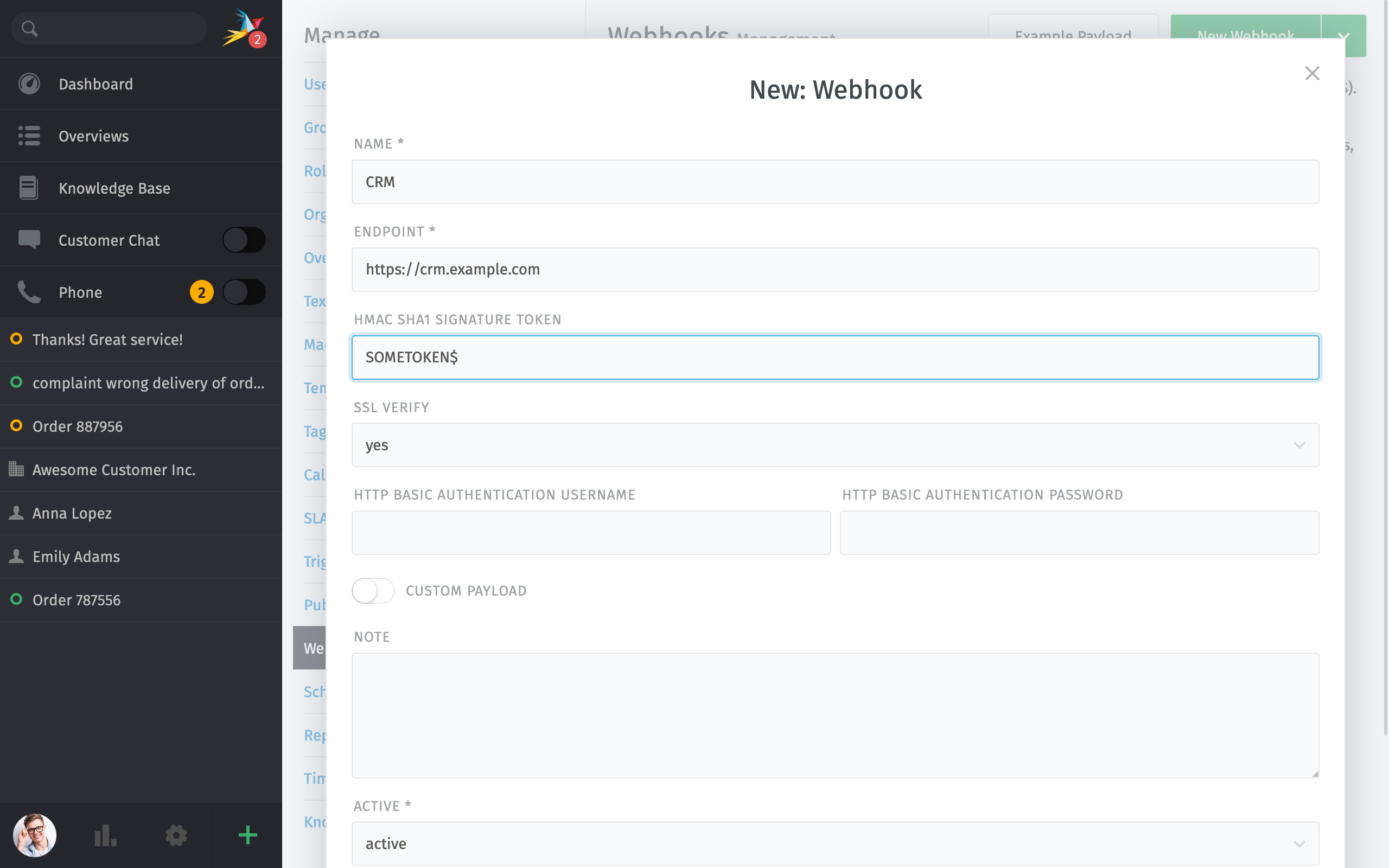Screen dimensions: 1389x868
Task: Enable the Phone channel
Action: click(x=244, y=292)
